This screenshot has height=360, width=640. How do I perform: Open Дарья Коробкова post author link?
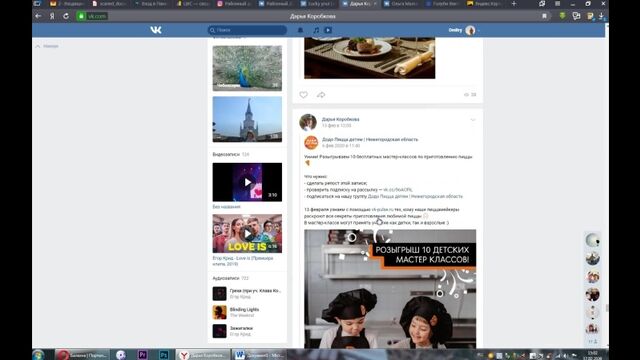[x=340, y=119]
